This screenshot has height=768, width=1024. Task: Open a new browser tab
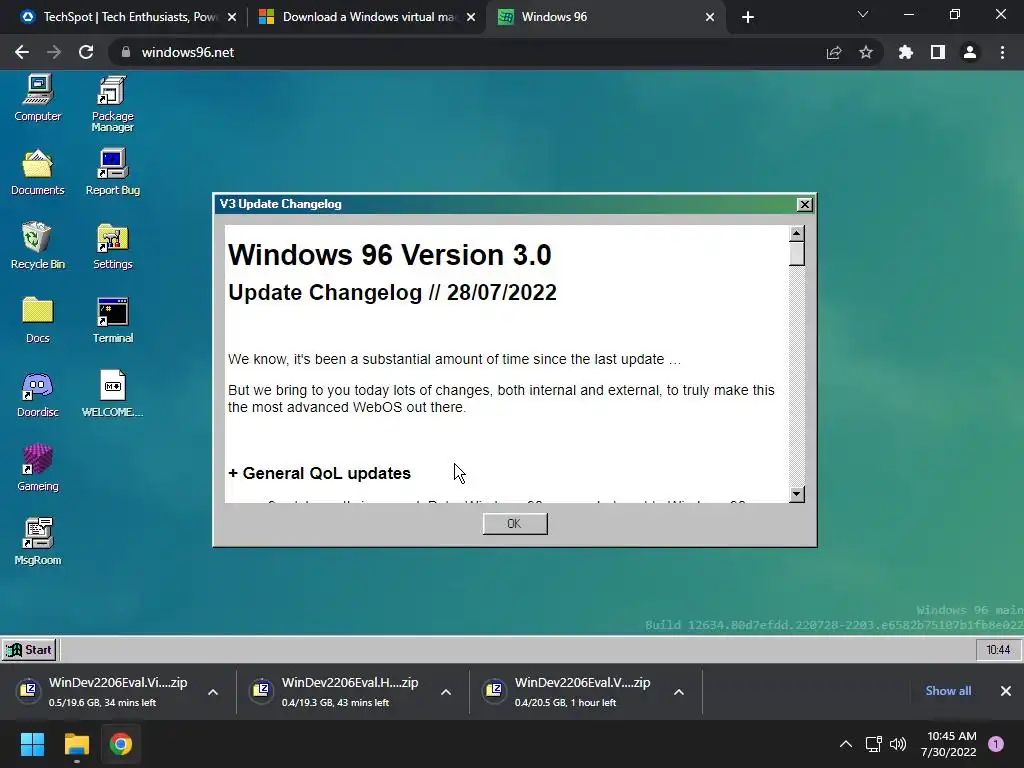(x=748, y=18)
